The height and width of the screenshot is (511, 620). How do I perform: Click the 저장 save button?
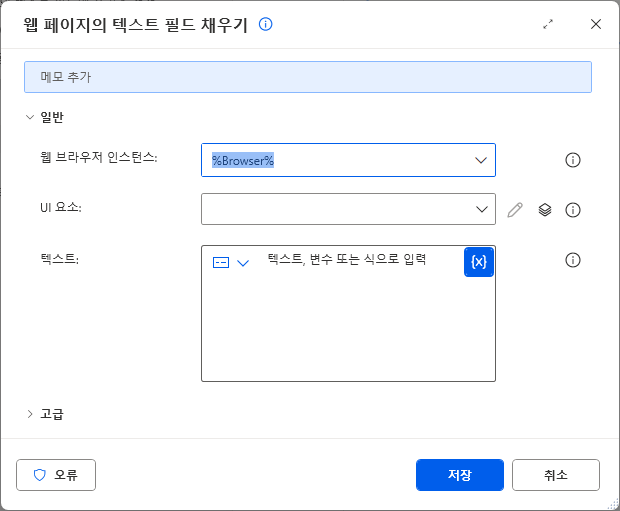click(x=460, y=475)
